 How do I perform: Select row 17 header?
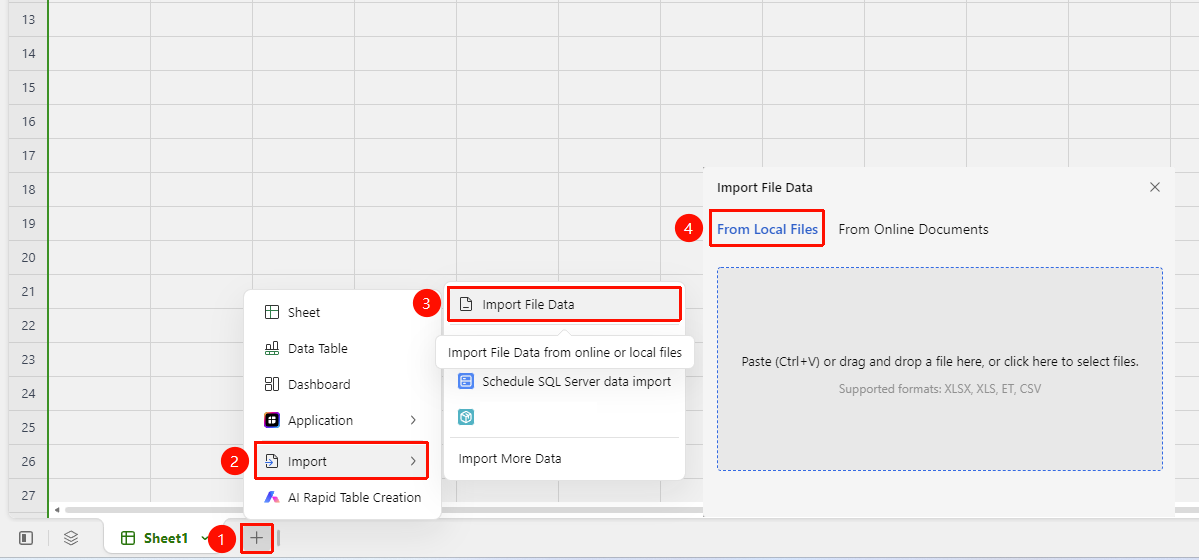pos(28,155)
